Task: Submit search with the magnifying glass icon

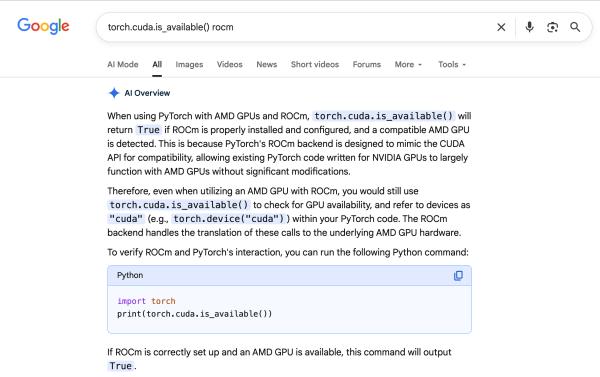Action: point(575,27)
